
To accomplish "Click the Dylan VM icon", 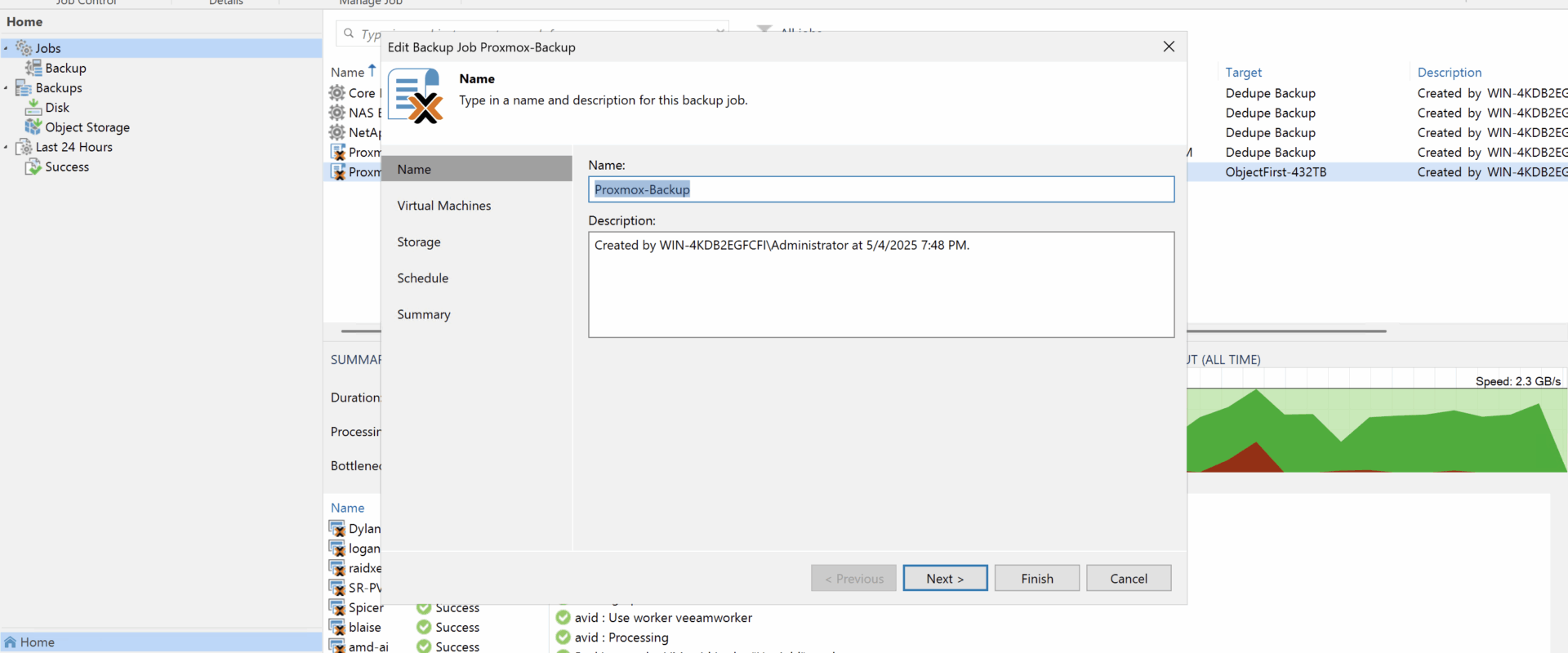I will (x=337, y=528).
